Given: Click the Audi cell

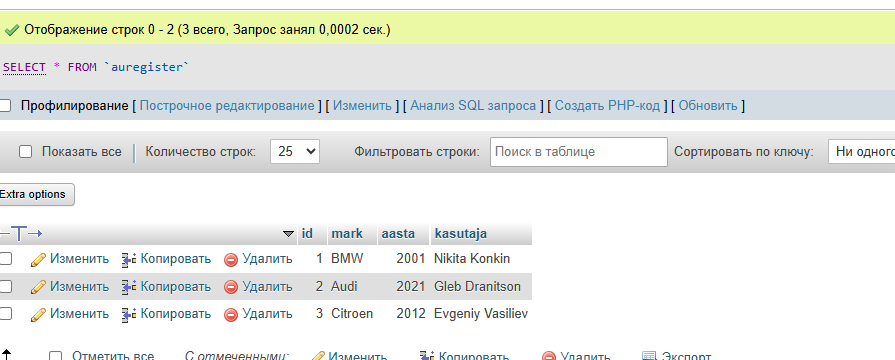Looking at the screenshot, I should [344, 286].
